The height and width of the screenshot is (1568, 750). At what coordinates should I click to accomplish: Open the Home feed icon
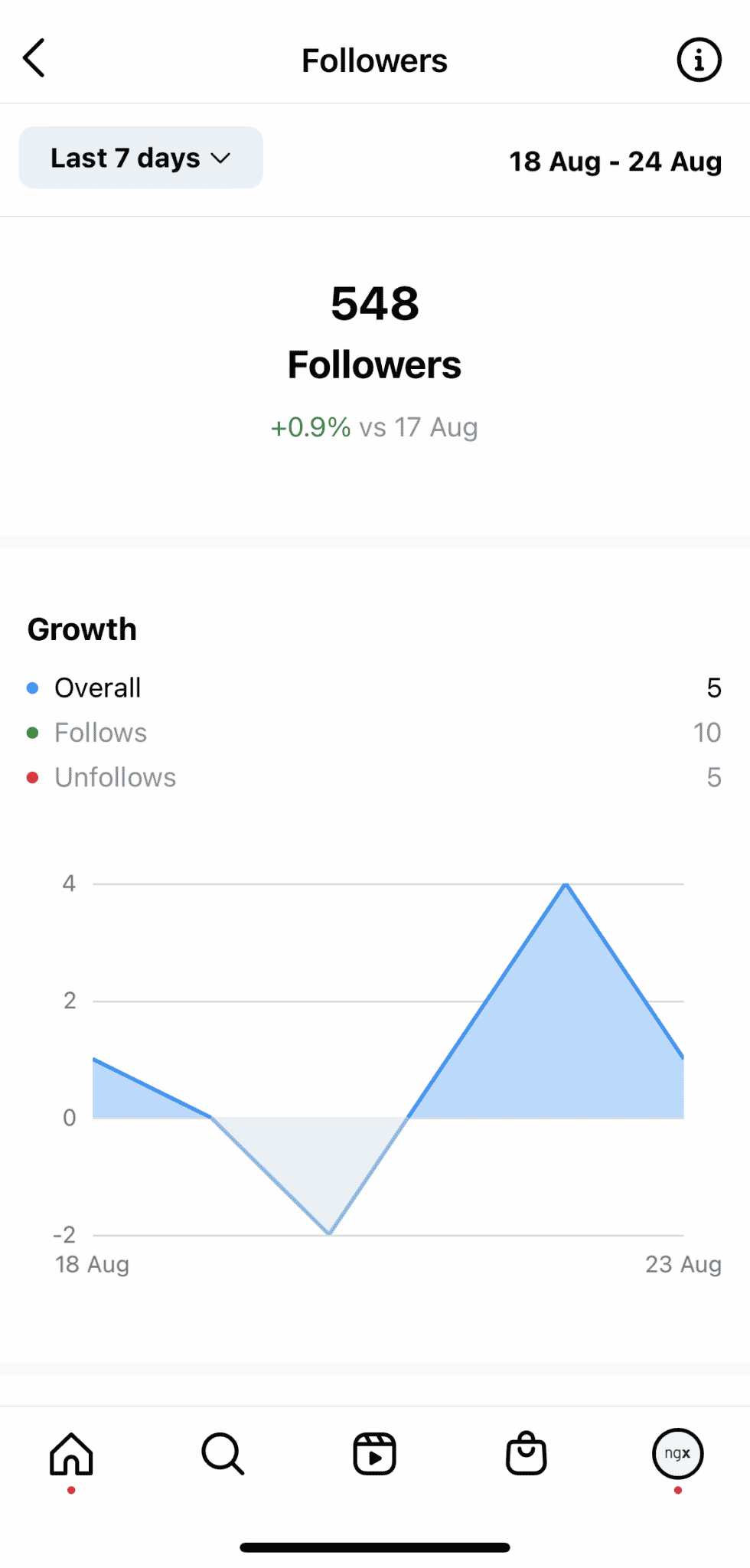click(71, 1455)
